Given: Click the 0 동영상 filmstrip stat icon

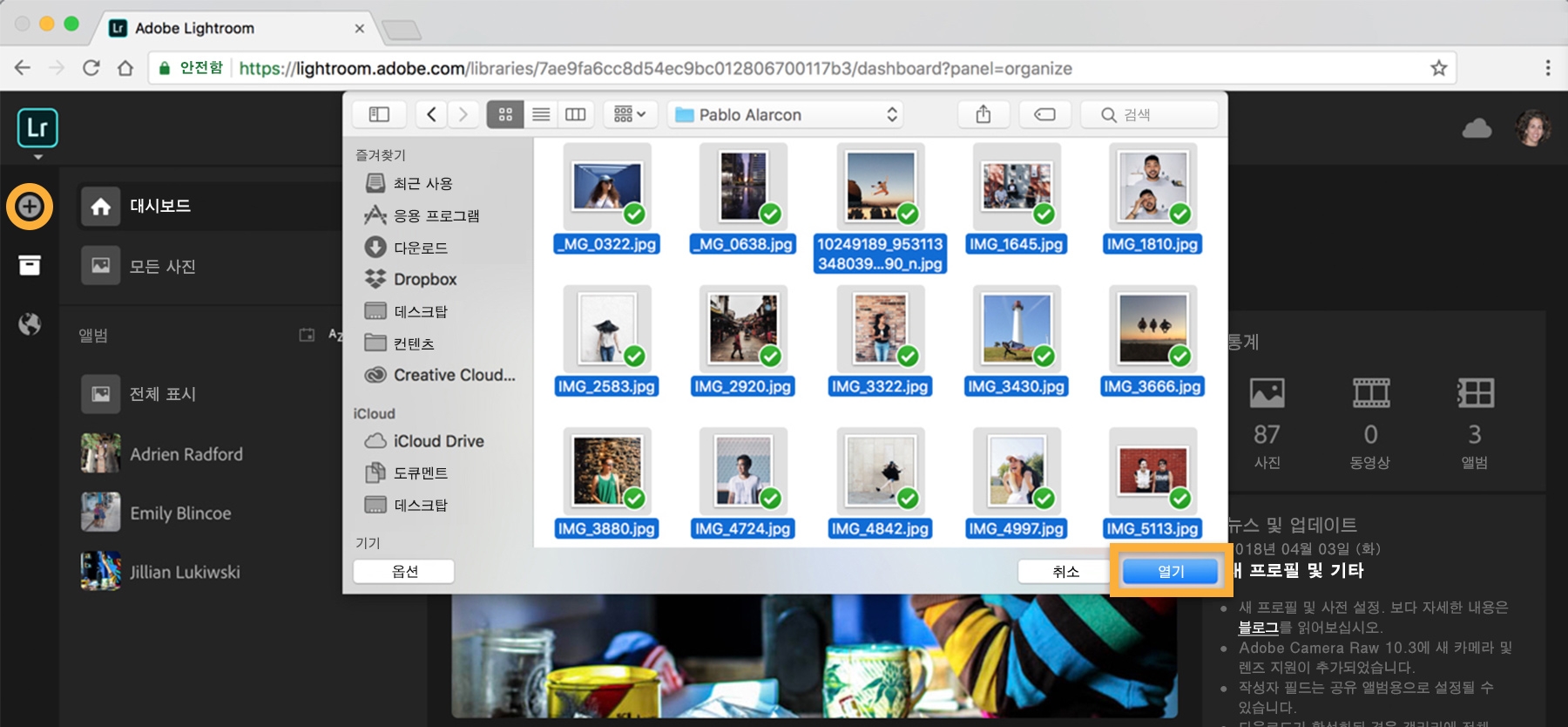Looking at the screenshot, I should click(1370, 393).
